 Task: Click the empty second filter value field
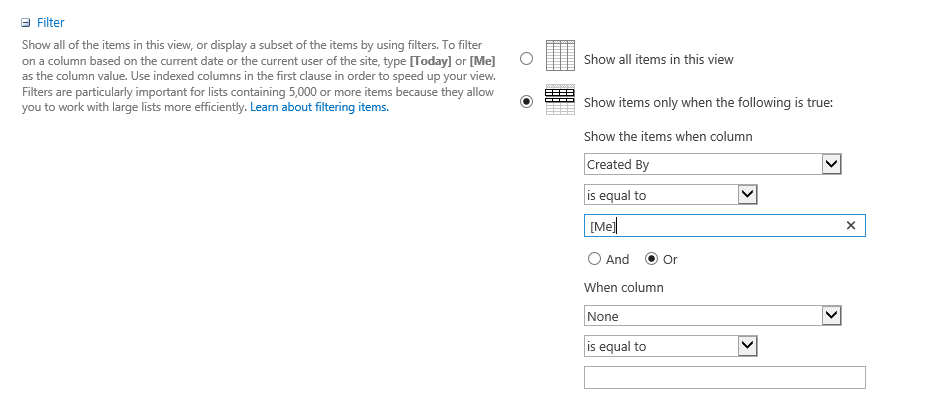(725, 377)
